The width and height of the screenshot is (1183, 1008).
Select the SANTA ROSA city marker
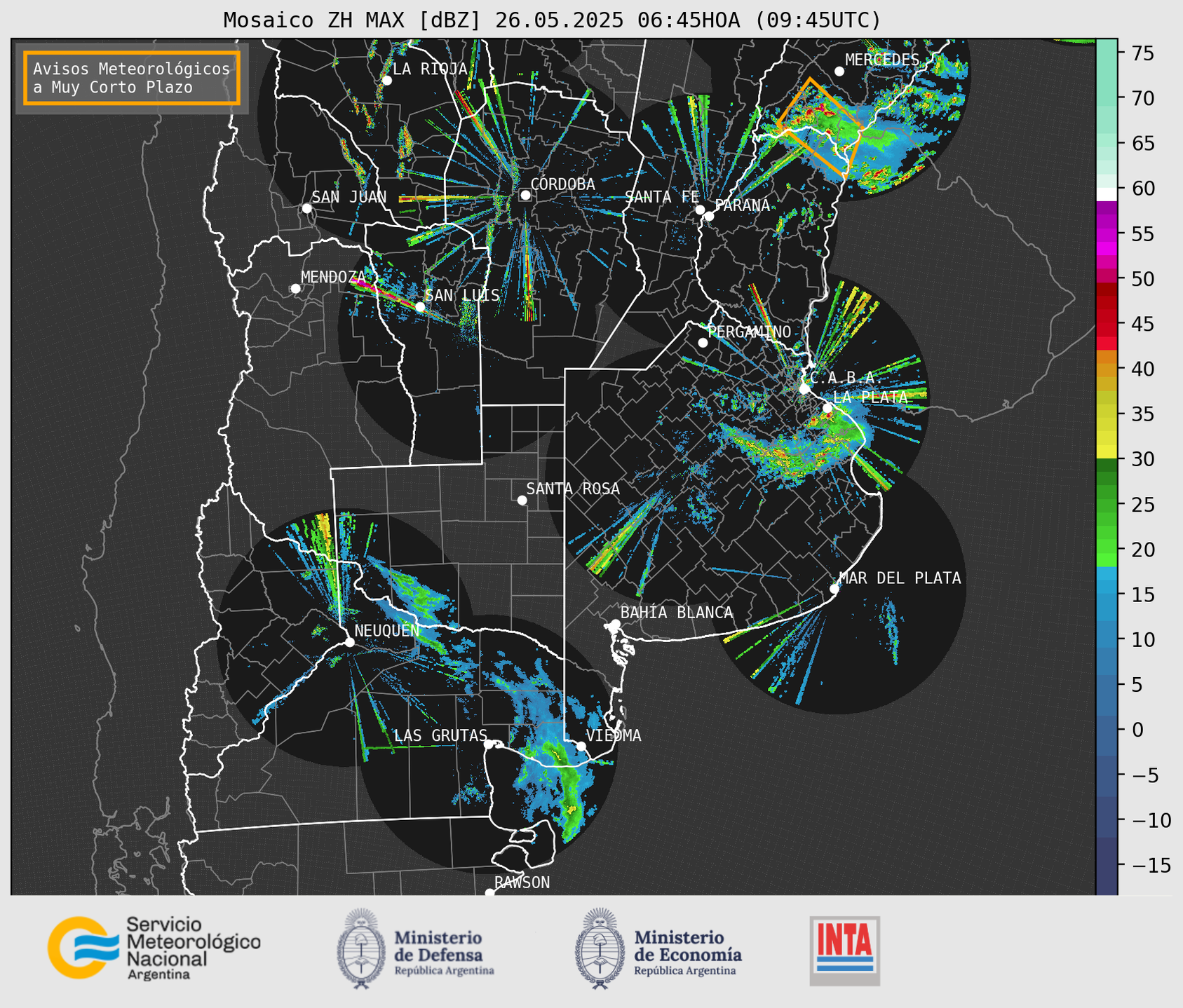click(x=522, y=500)
